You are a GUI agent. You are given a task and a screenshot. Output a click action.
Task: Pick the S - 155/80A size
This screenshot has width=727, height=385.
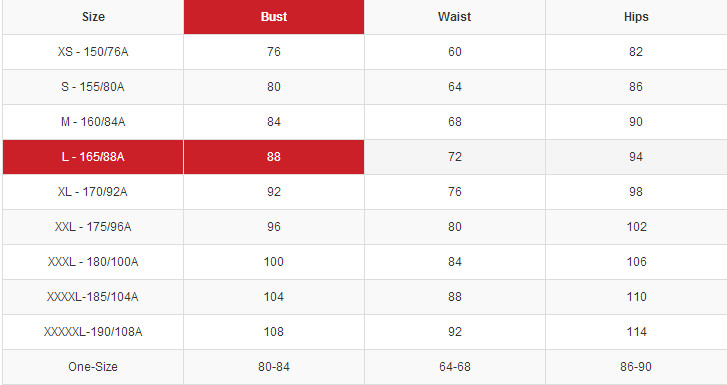[x=93, y=87]
